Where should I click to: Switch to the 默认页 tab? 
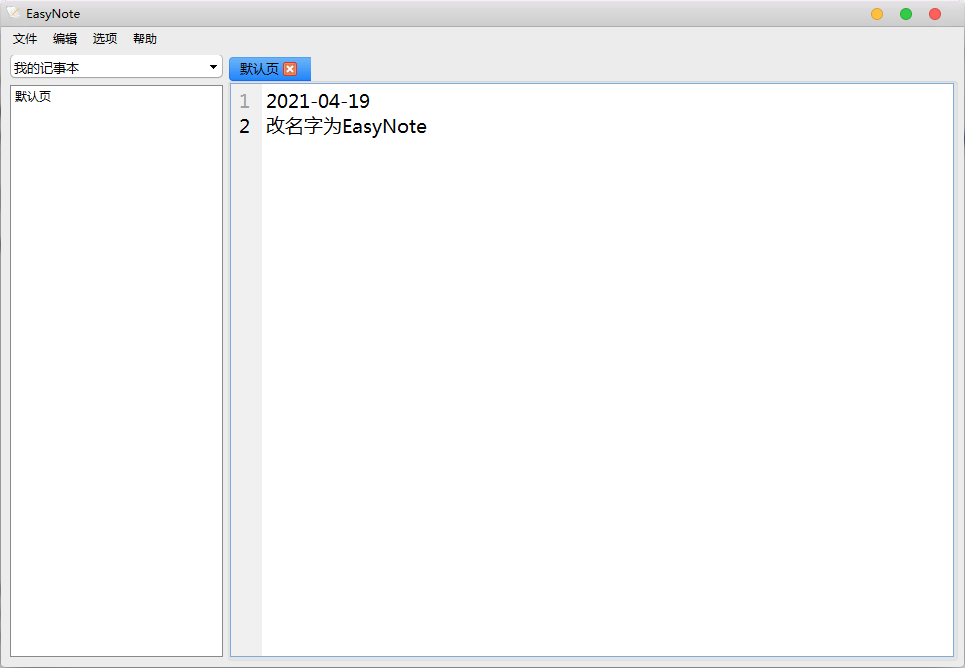click(259, 69)
